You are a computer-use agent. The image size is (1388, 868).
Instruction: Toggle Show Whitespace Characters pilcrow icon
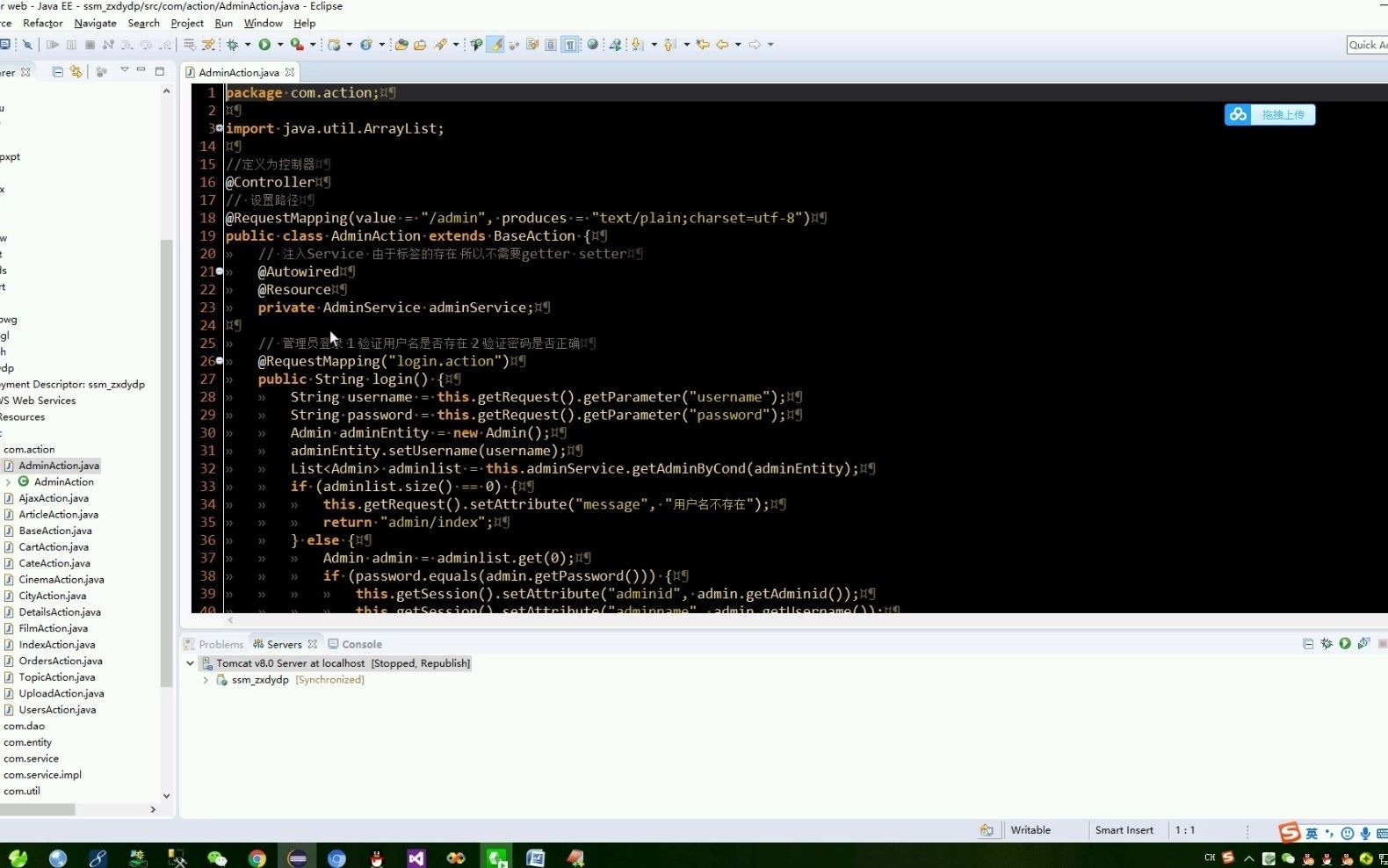tap(570, 44)
